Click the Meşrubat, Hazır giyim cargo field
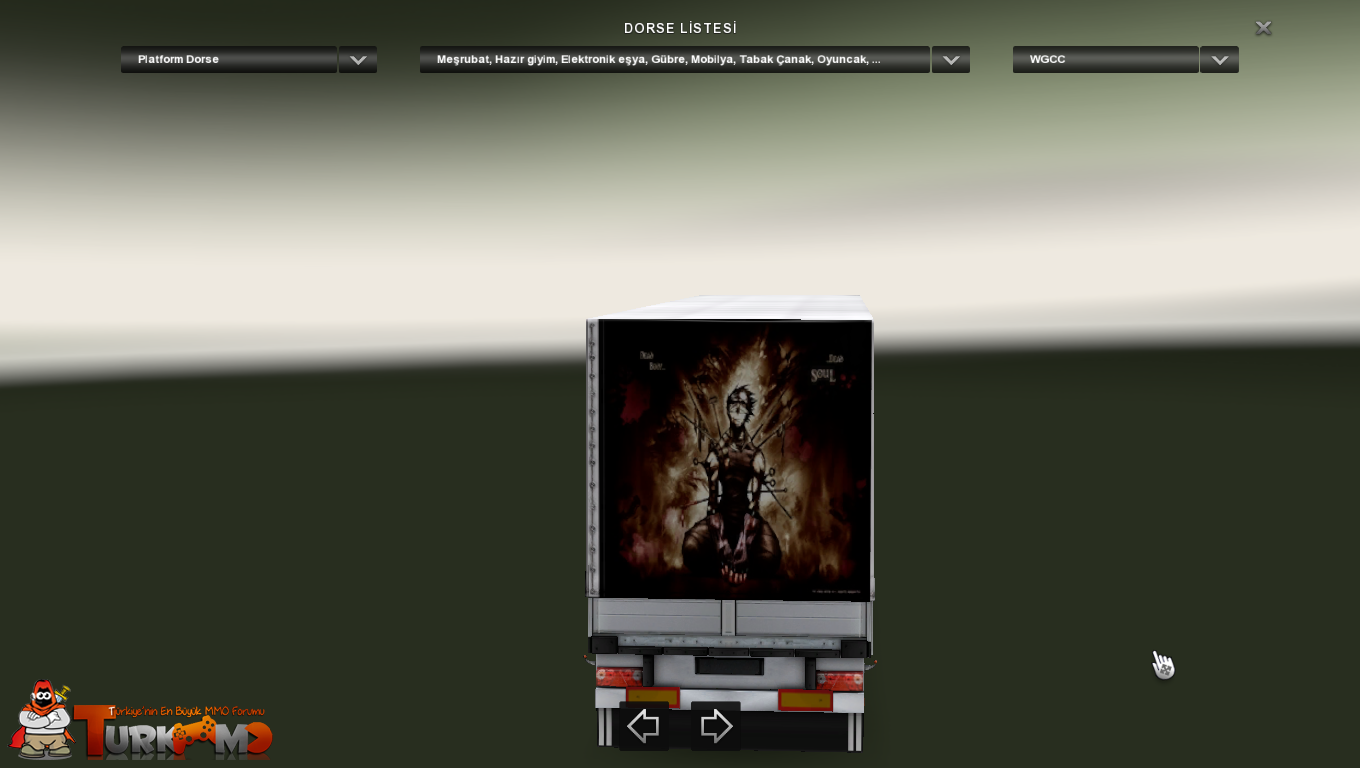The height and width of the screenshot is (768, 1360). tap(675, 60)
